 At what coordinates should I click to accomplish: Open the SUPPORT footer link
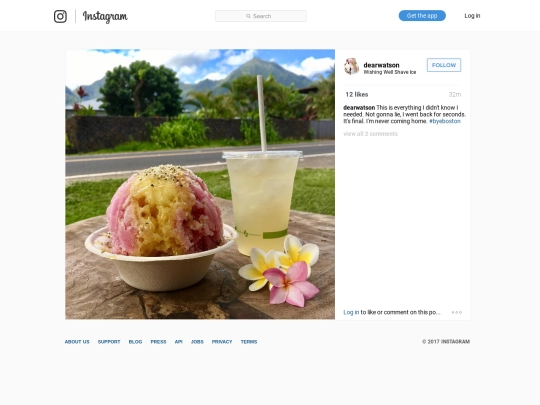(x=109, y=342)
